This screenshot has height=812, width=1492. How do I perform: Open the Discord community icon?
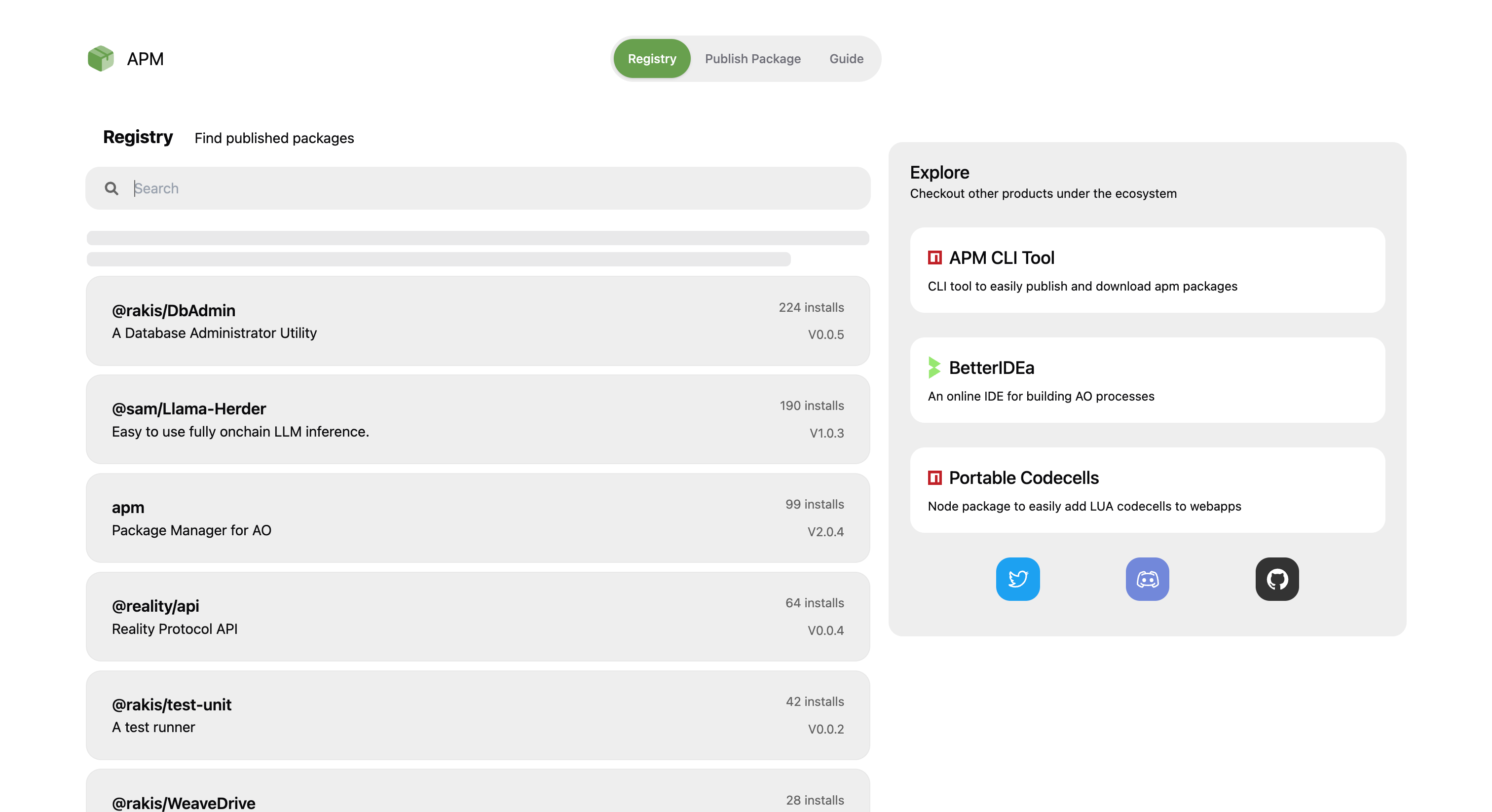click(x=1148, y=579)
